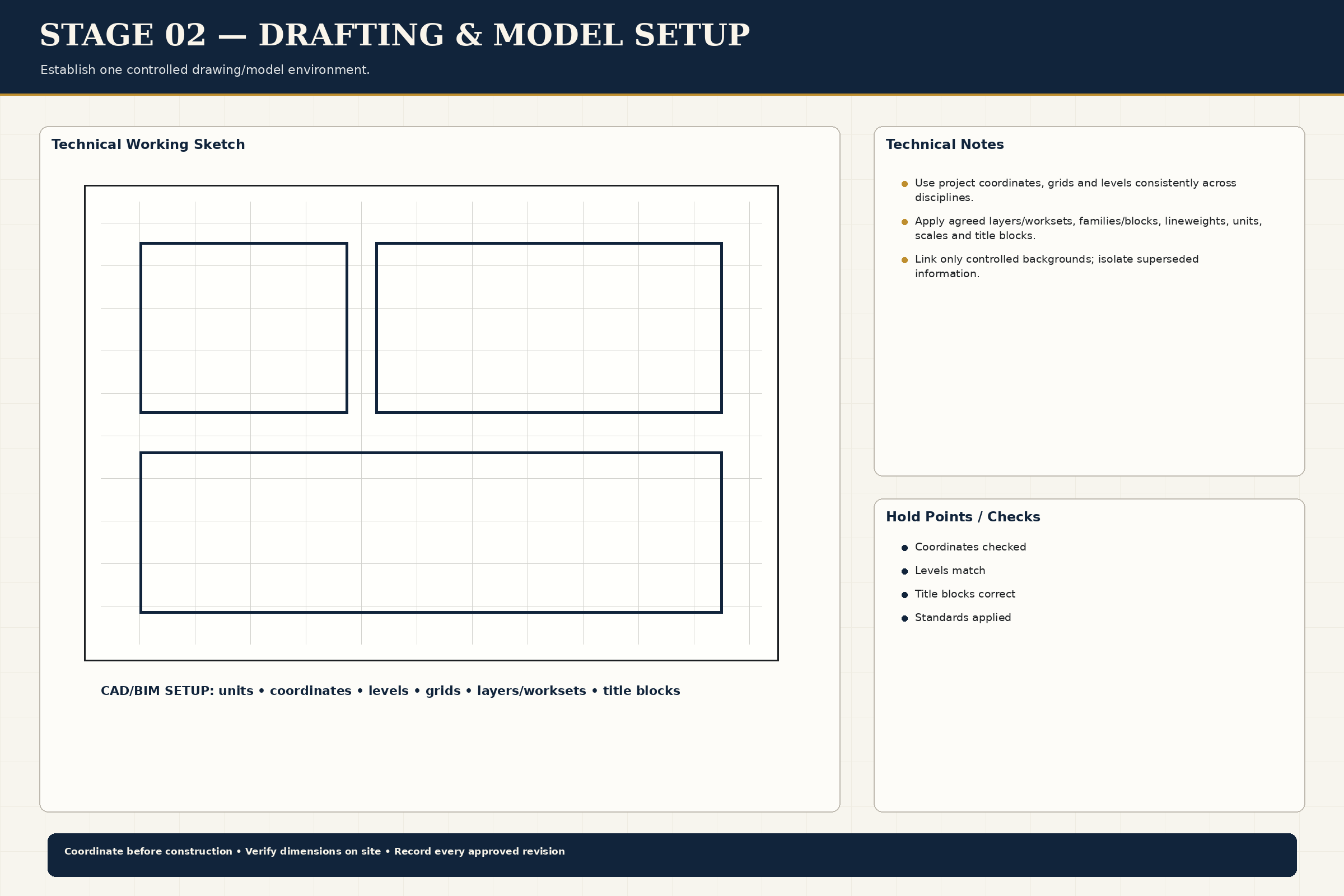Select note "Apply agreed layers/worksets, families/blocks…"
Viewport: 1344px width, 896px height.
tap(1088, 228)
